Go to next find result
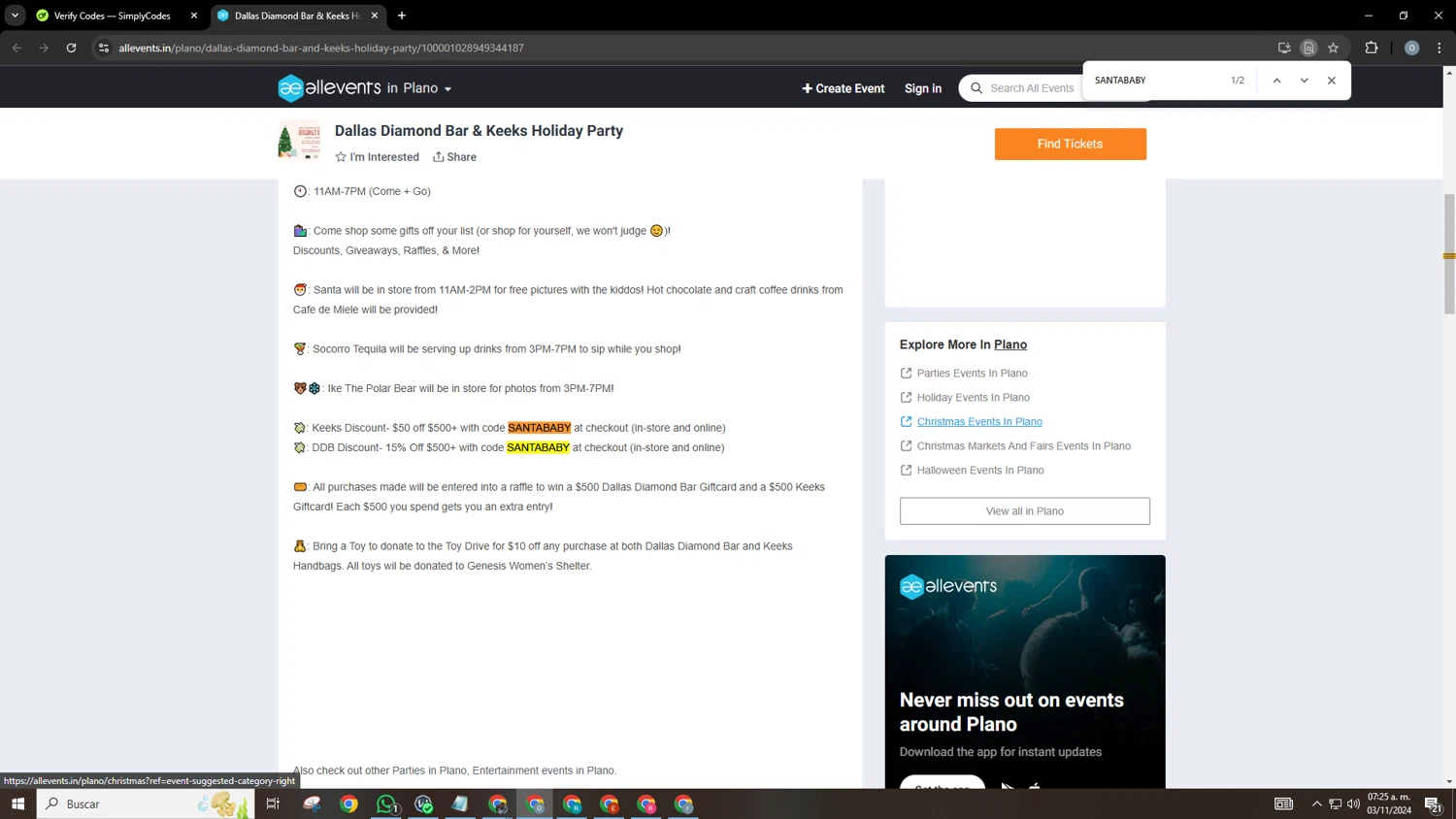The width and height of the screenshot is (1456, 819). (x=1304, y=81)
